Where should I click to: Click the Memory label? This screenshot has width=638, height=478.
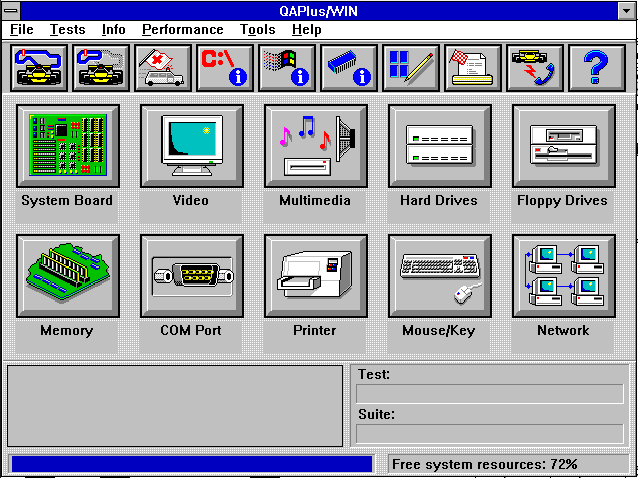[x=67, y=330]
